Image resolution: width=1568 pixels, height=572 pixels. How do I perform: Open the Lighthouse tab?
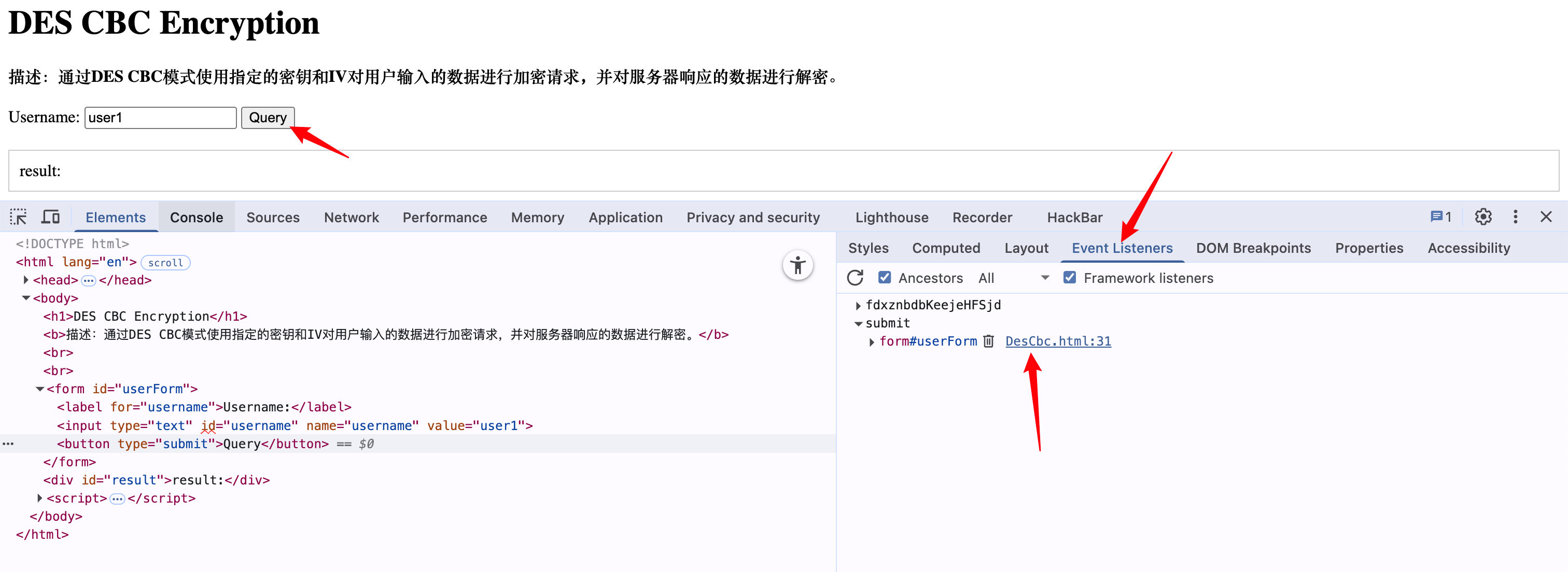(x=892, y=217)
